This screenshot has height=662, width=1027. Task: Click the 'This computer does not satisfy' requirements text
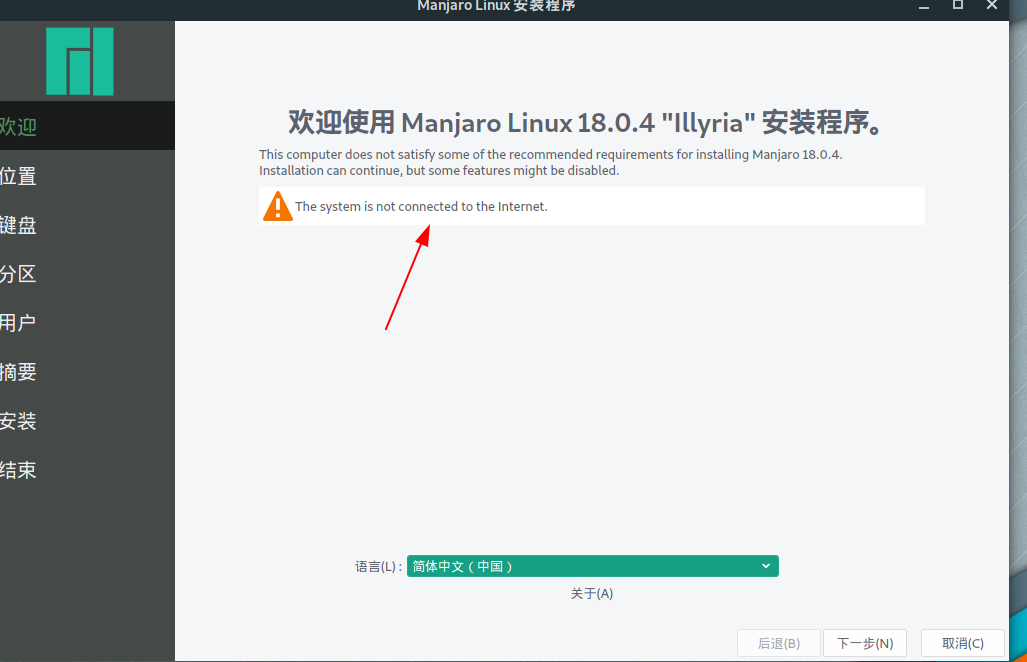coord(551,162)
